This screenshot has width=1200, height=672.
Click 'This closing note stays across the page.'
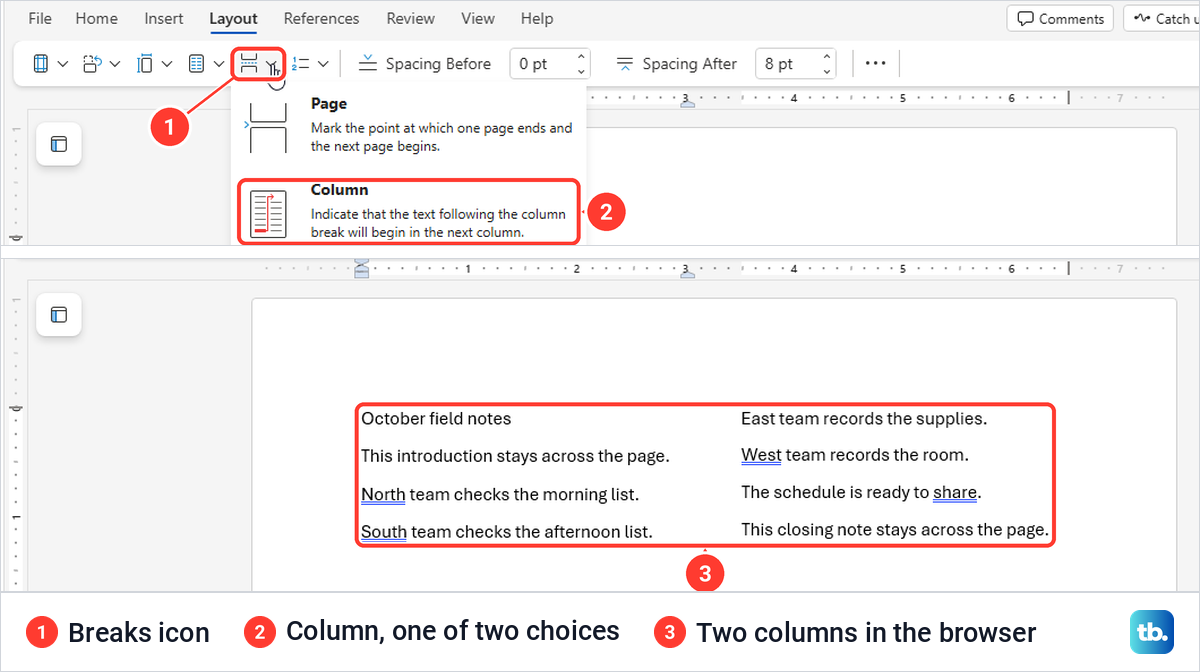click(x=895, y=530)
